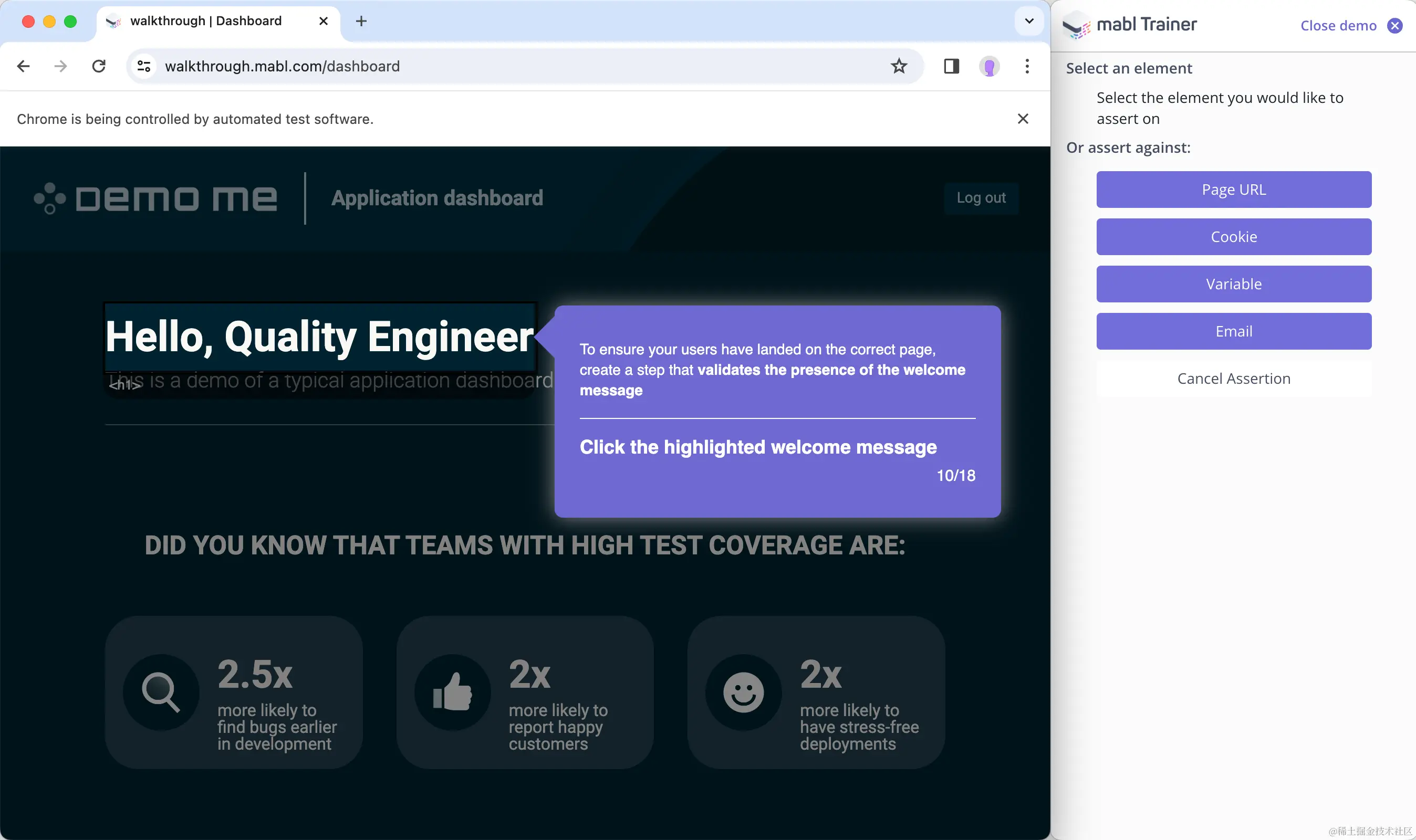Click the highlighted Hello, Quality Engineer heading

319,337
